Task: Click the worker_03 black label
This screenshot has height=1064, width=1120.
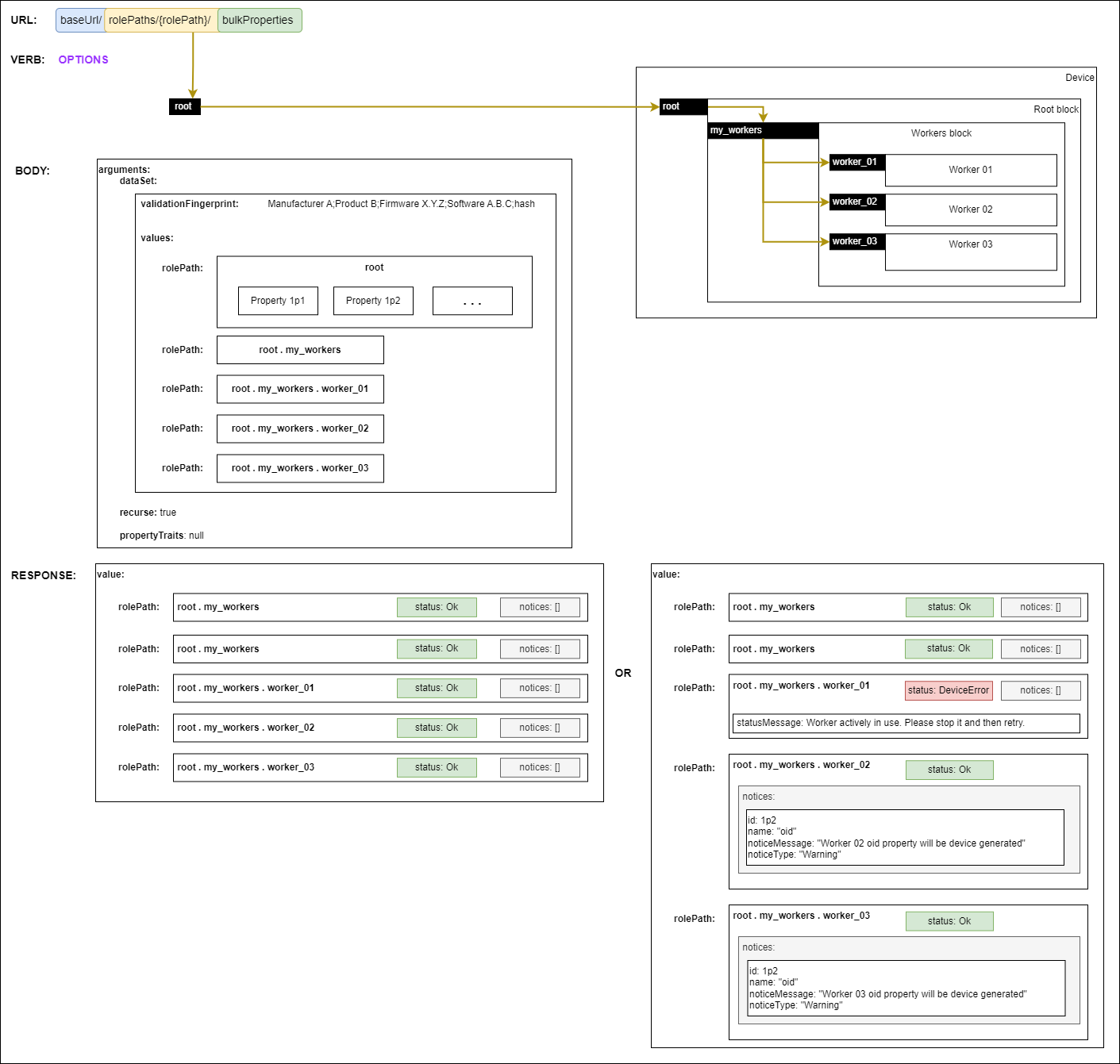Action: point(857,242)
